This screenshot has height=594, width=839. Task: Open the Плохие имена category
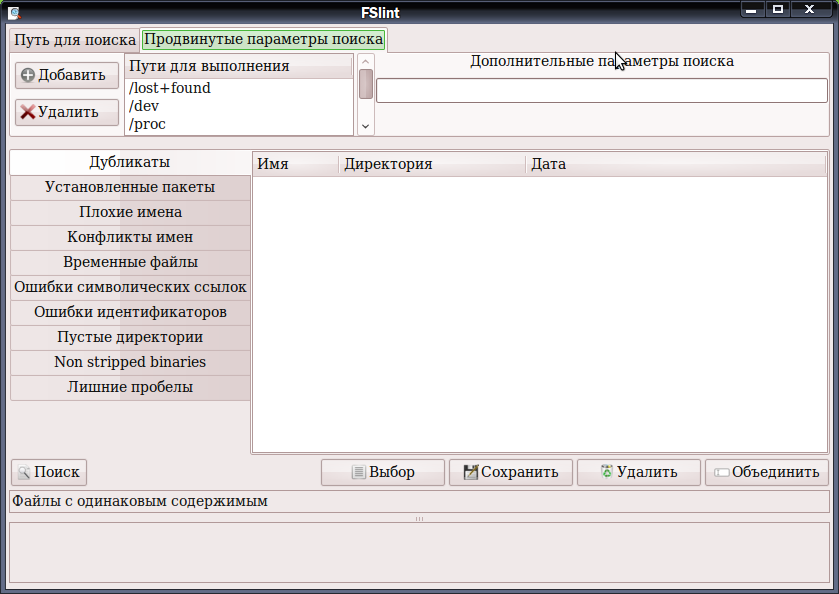(x=130, y=212)
